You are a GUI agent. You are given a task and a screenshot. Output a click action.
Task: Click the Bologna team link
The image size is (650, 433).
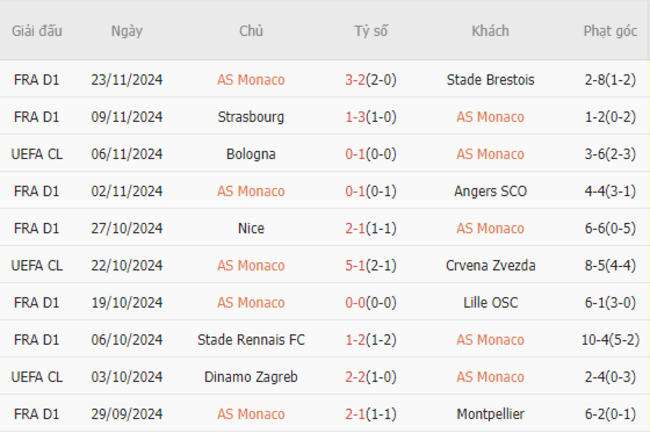tap(251, 154)
